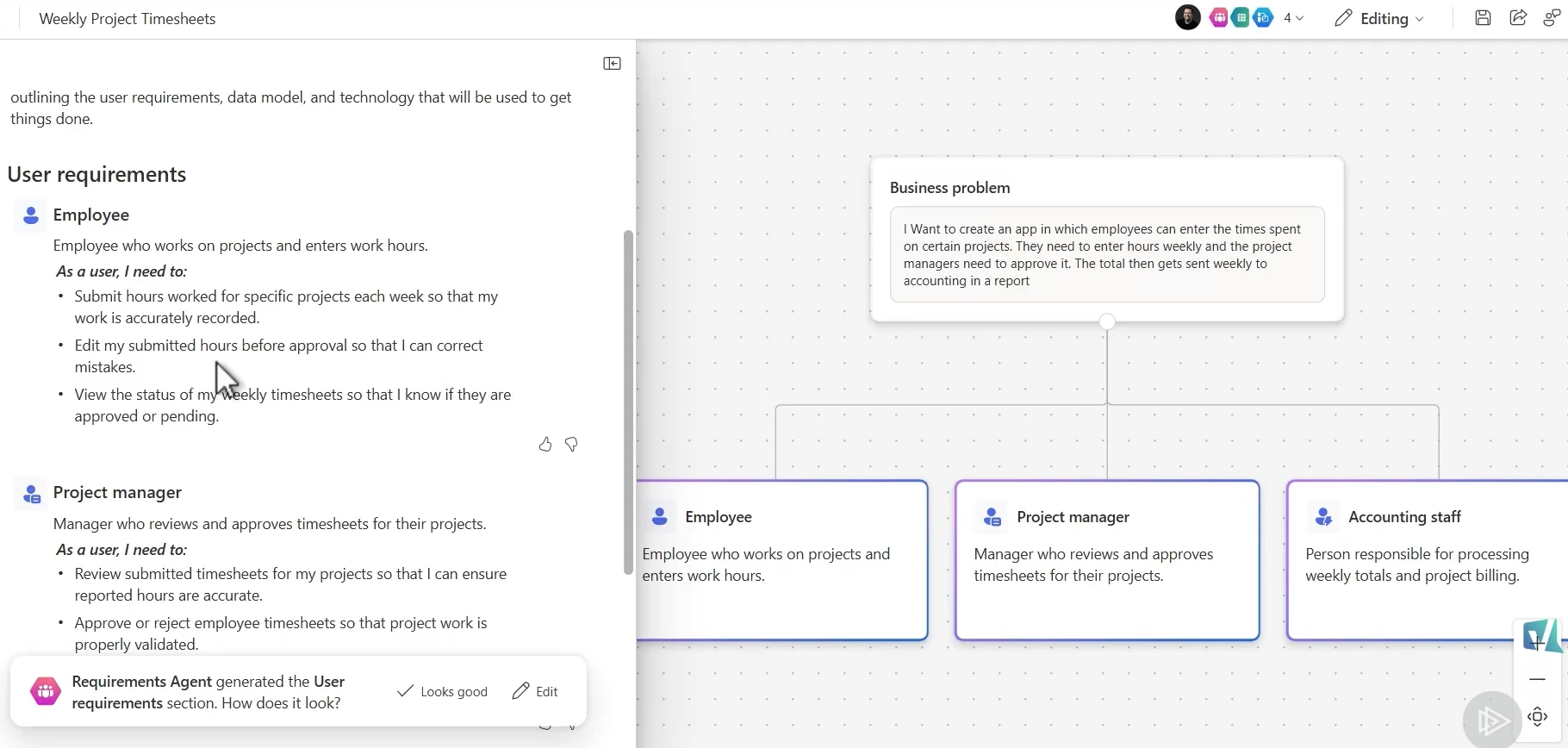
Task: Select the connector node below Business problem
Action: (1107, 321)
